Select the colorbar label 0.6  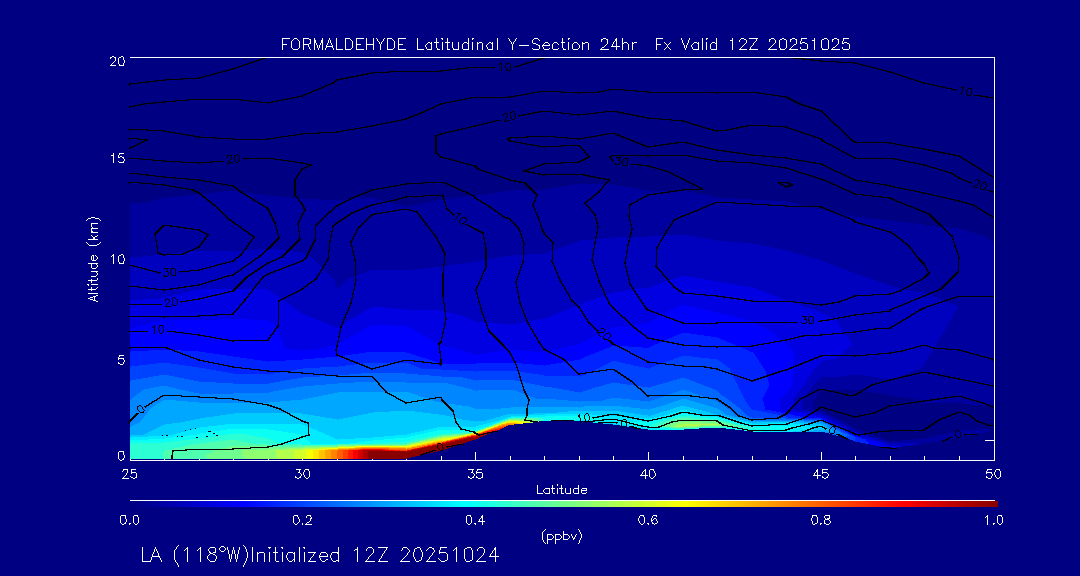point(648,520)
